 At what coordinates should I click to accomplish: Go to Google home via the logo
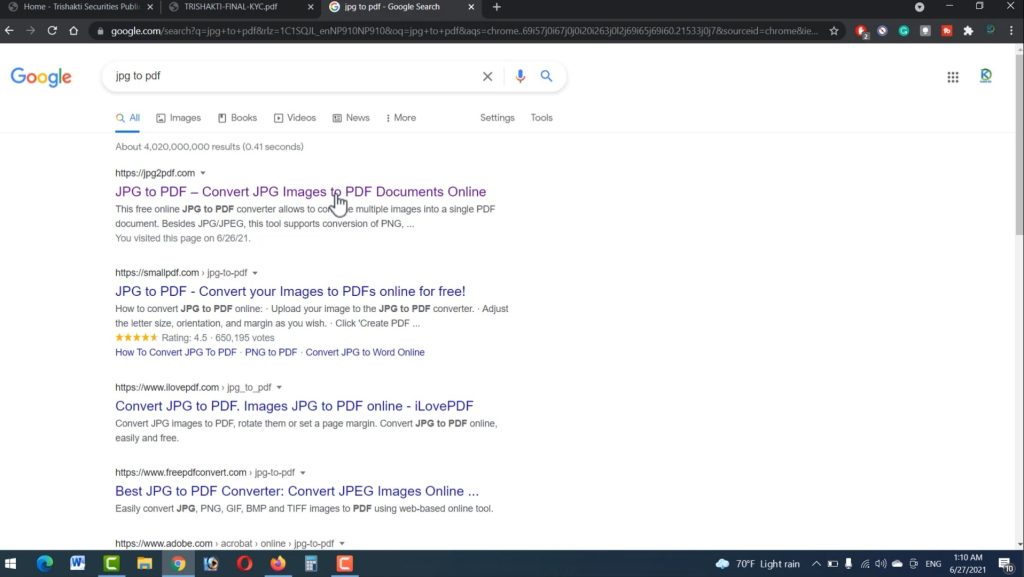click(41, 77)
